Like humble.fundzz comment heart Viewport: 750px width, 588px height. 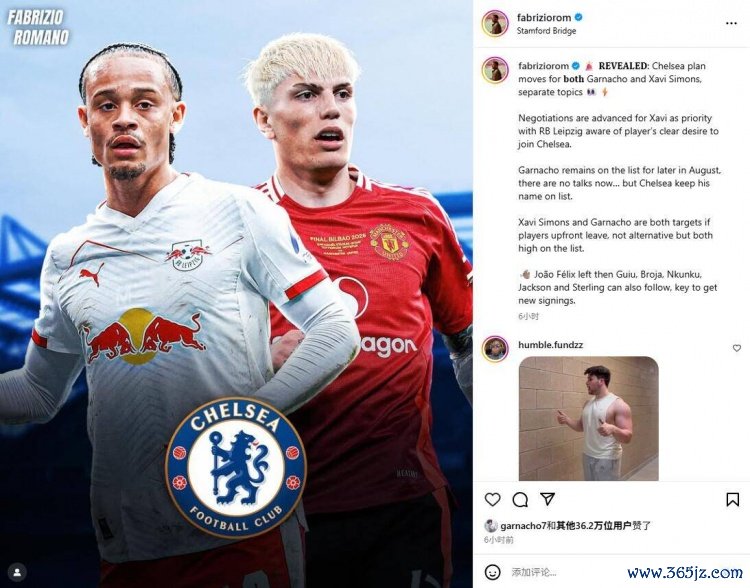[737, 348]
